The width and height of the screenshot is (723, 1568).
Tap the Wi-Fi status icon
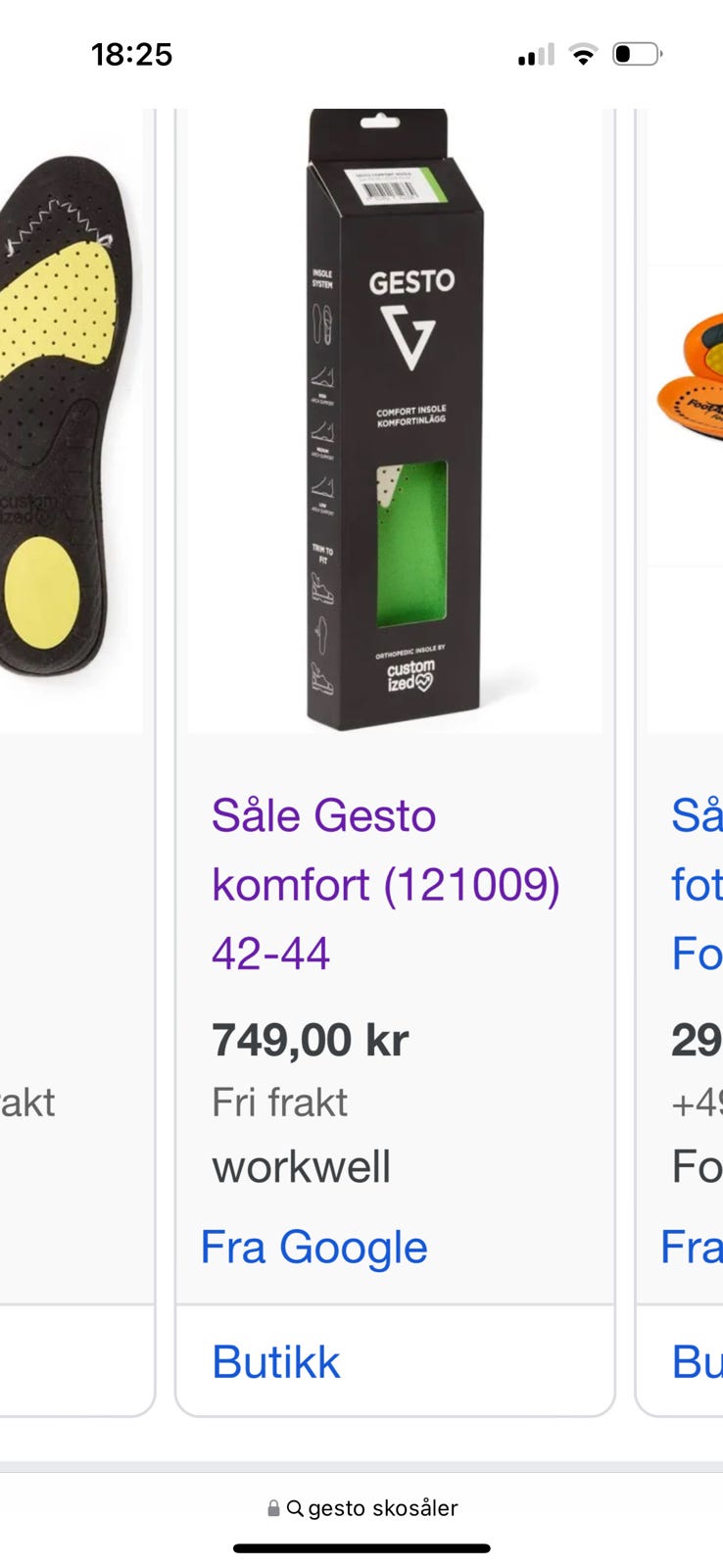[x=583, y=55]
